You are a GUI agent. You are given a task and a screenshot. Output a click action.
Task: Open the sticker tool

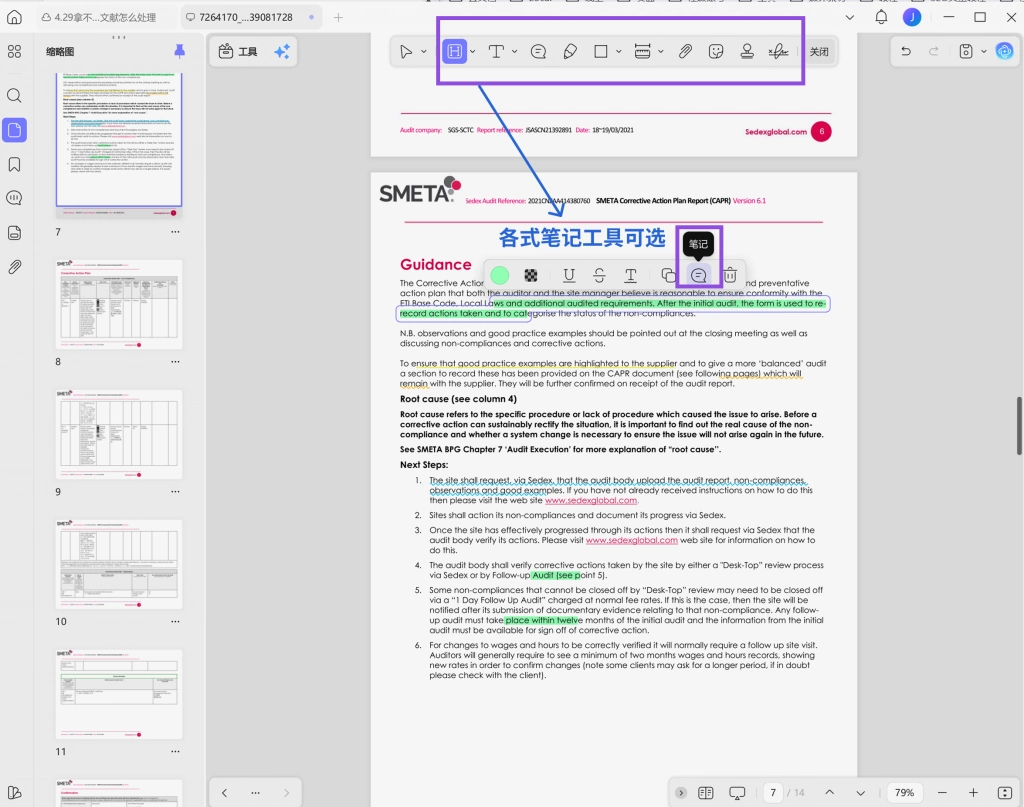pyautogui.click(x=716, y=51)
